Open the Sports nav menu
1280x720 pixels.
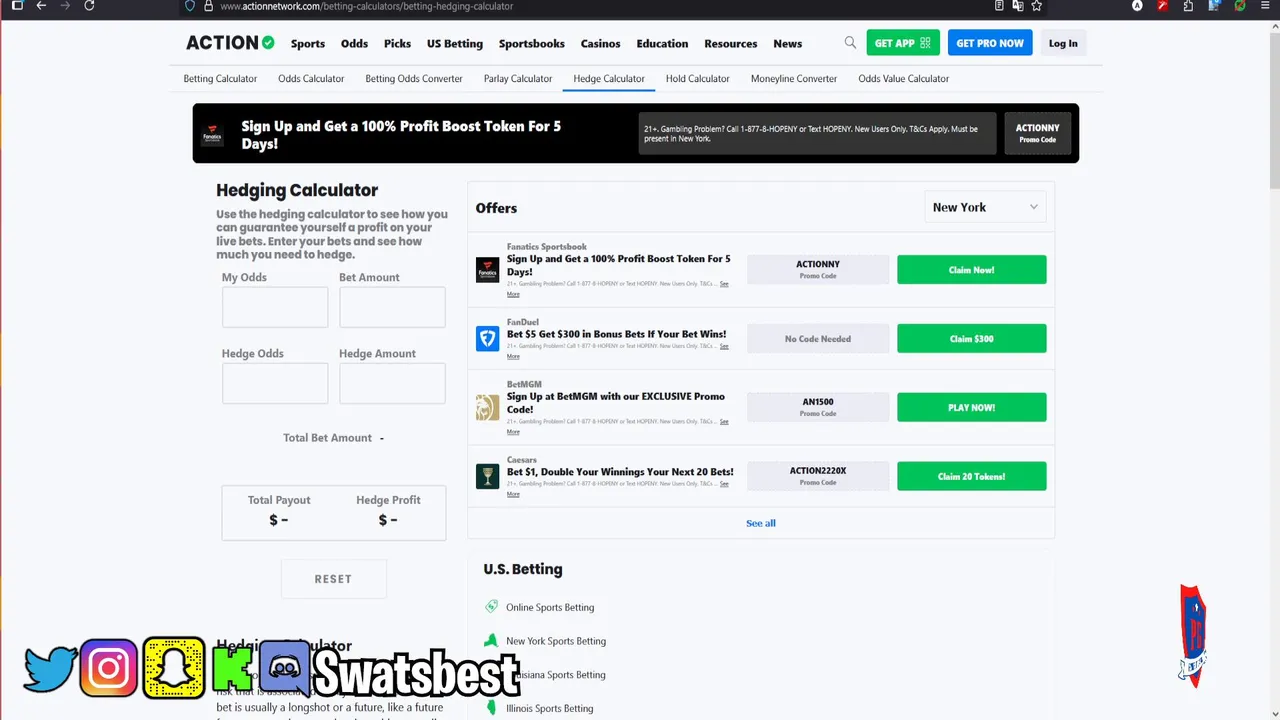click(308, 44)
